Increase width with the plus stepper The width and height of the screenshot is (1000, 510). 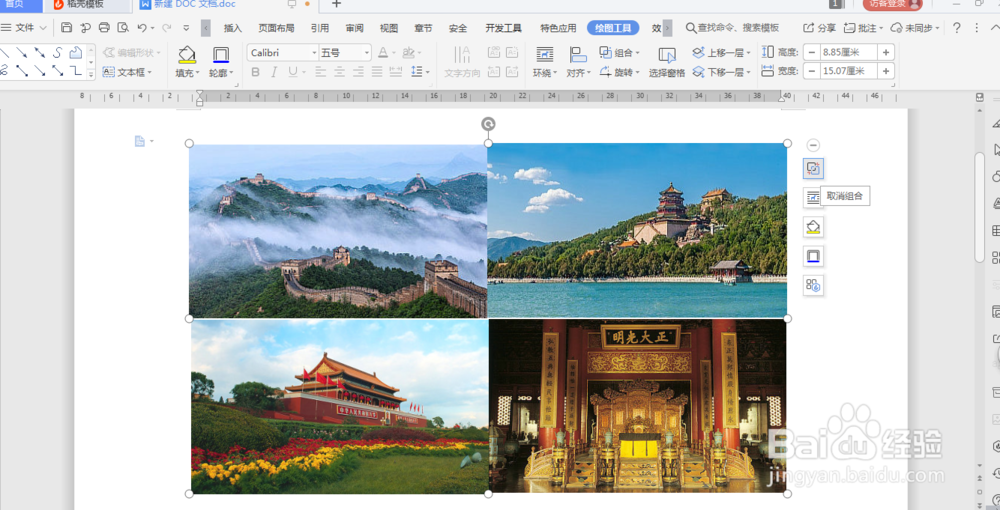point(886,71)
